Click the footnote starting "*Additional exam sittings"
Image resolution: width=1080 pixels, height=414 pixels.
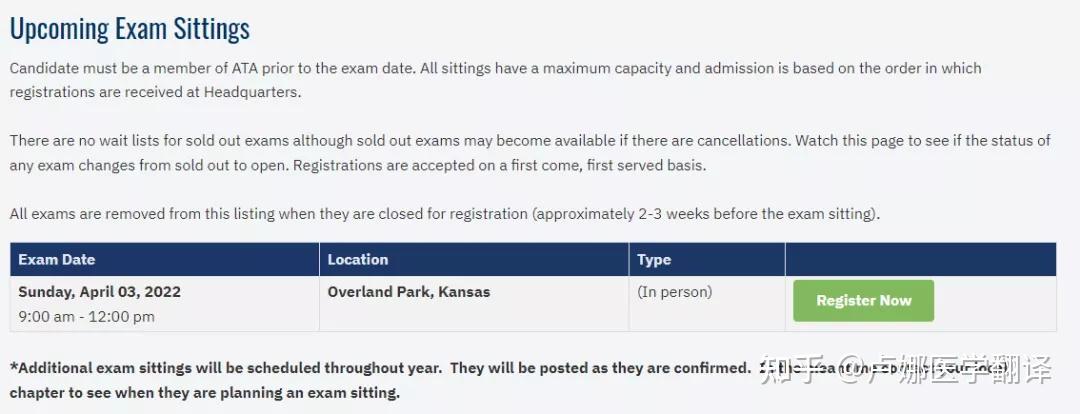(x=380, y=368)
